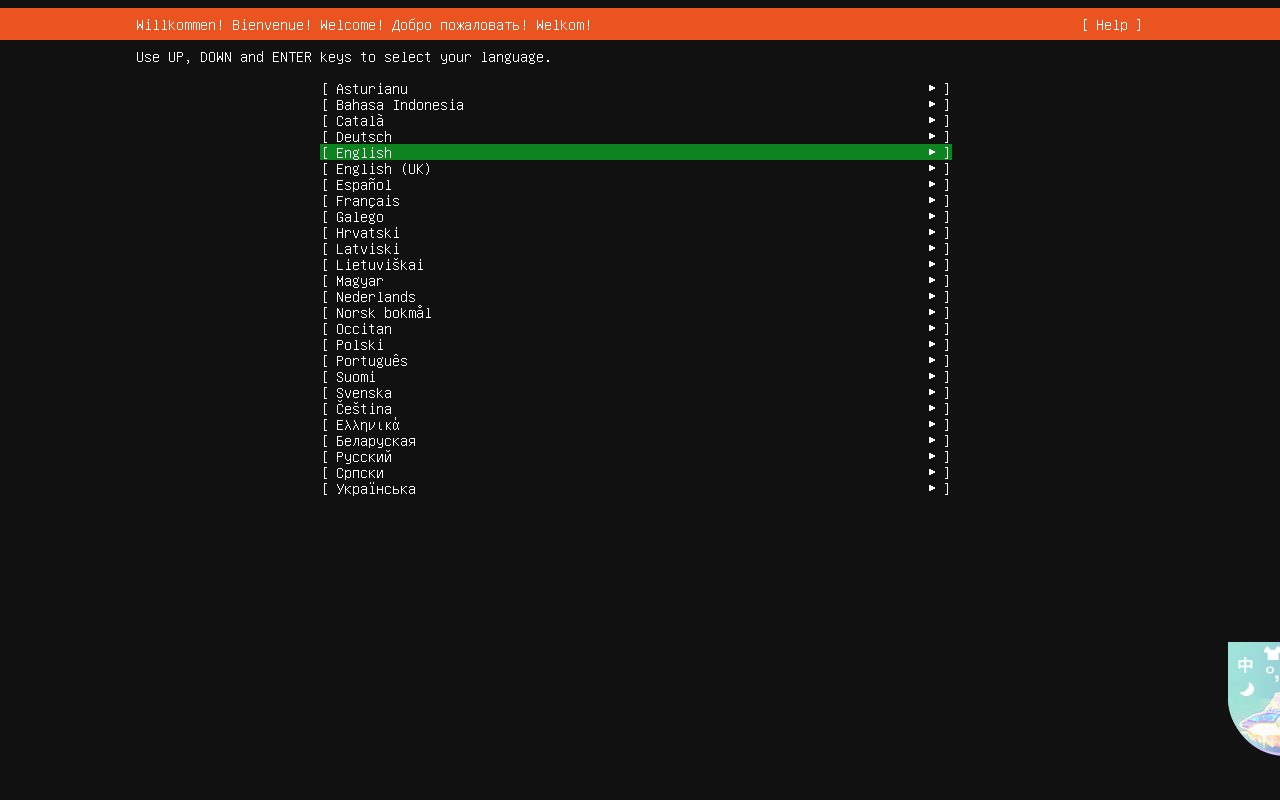Select Português in the language list
1280x800 pixels.
coord(371,361)
